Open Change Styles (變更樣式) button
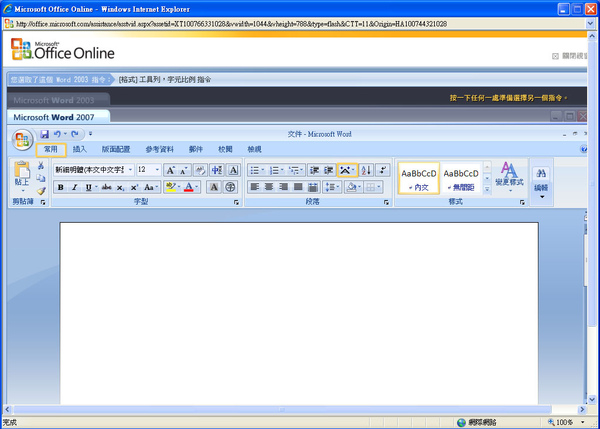 point(509,175)
